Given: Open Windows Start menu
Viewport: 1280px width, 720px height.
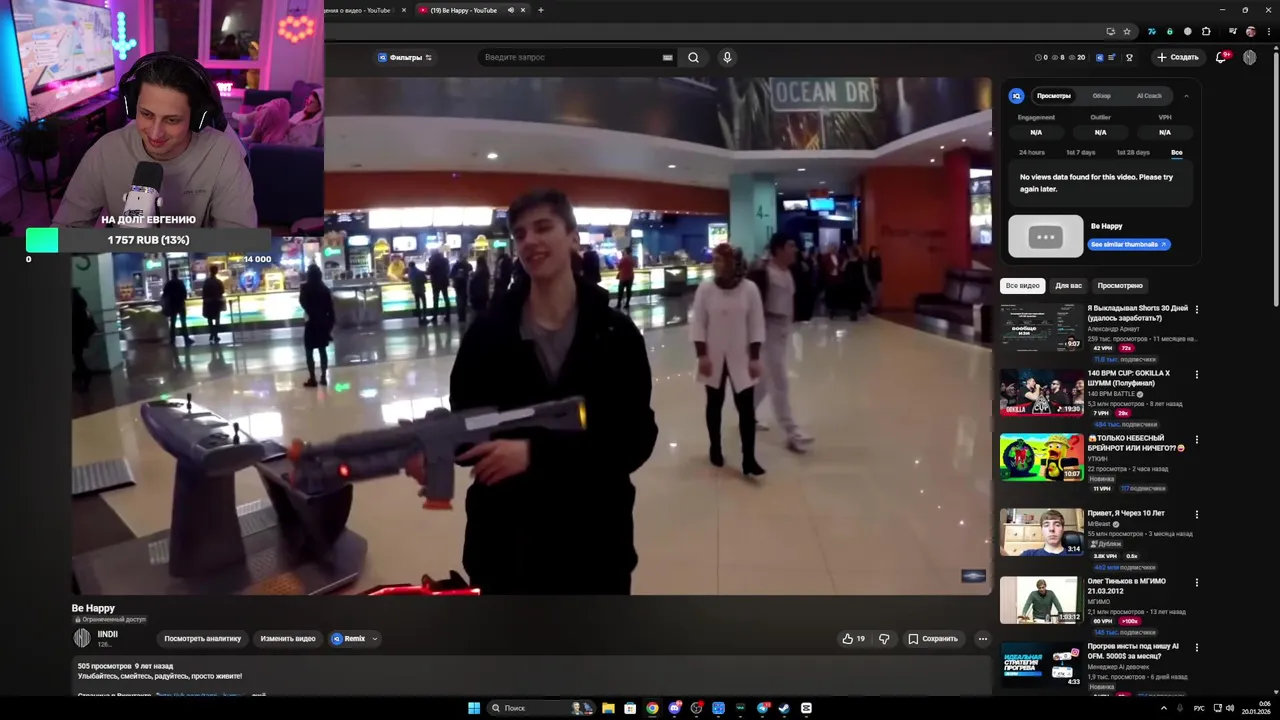Looking at the screenshot, I should click(474, 708).
